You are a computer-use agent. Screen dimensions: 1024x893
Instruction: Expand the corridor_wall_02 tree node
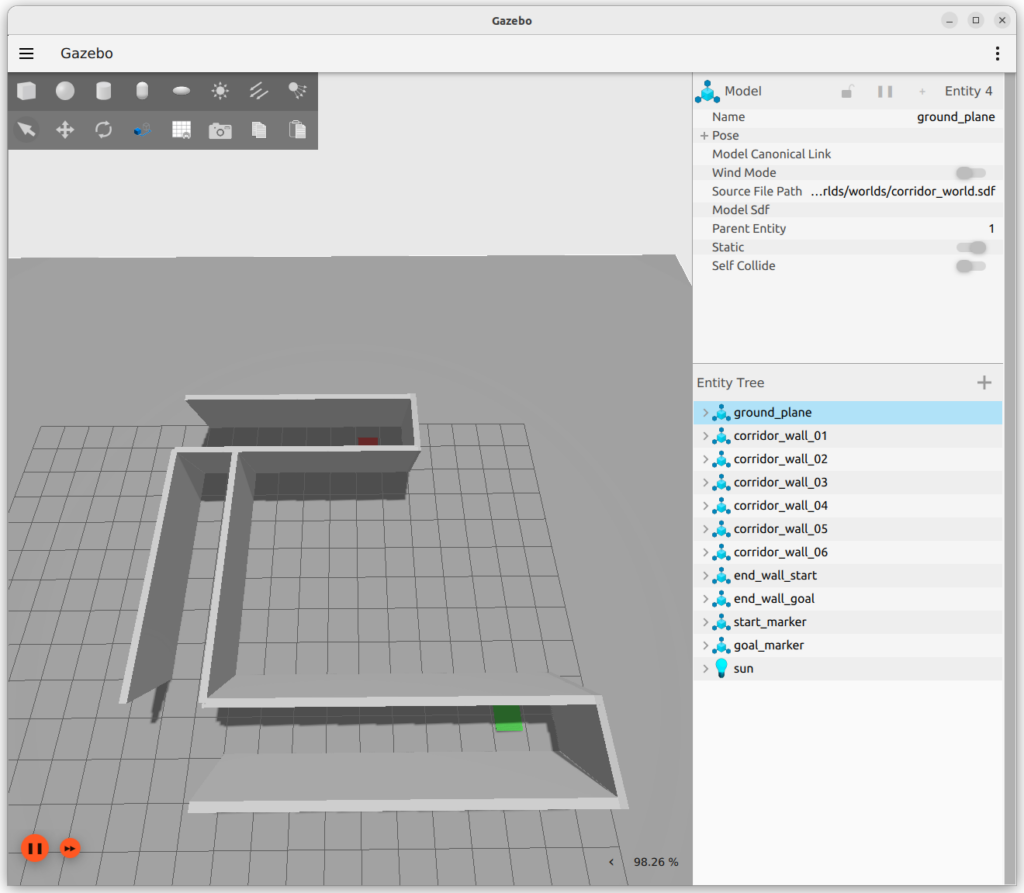(x=705, y=459)
